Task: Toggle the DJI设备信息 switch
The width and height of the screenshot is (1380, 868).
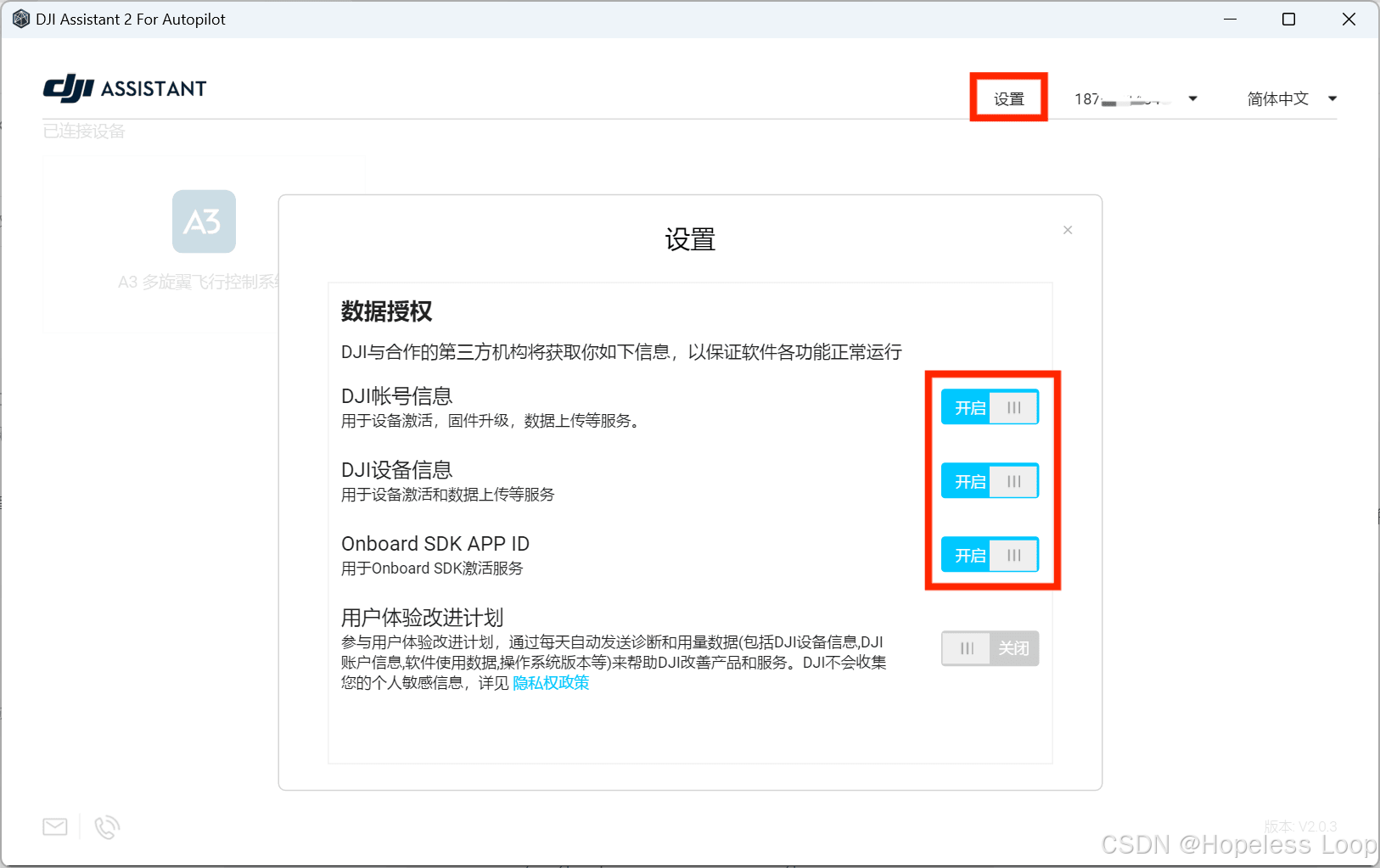Action: pos(990,481)
